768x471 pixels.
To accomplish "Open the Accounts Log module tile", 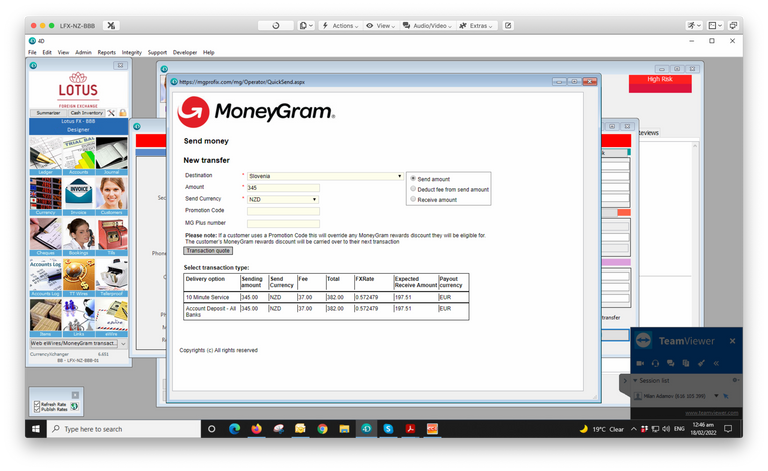I will 46,277.
